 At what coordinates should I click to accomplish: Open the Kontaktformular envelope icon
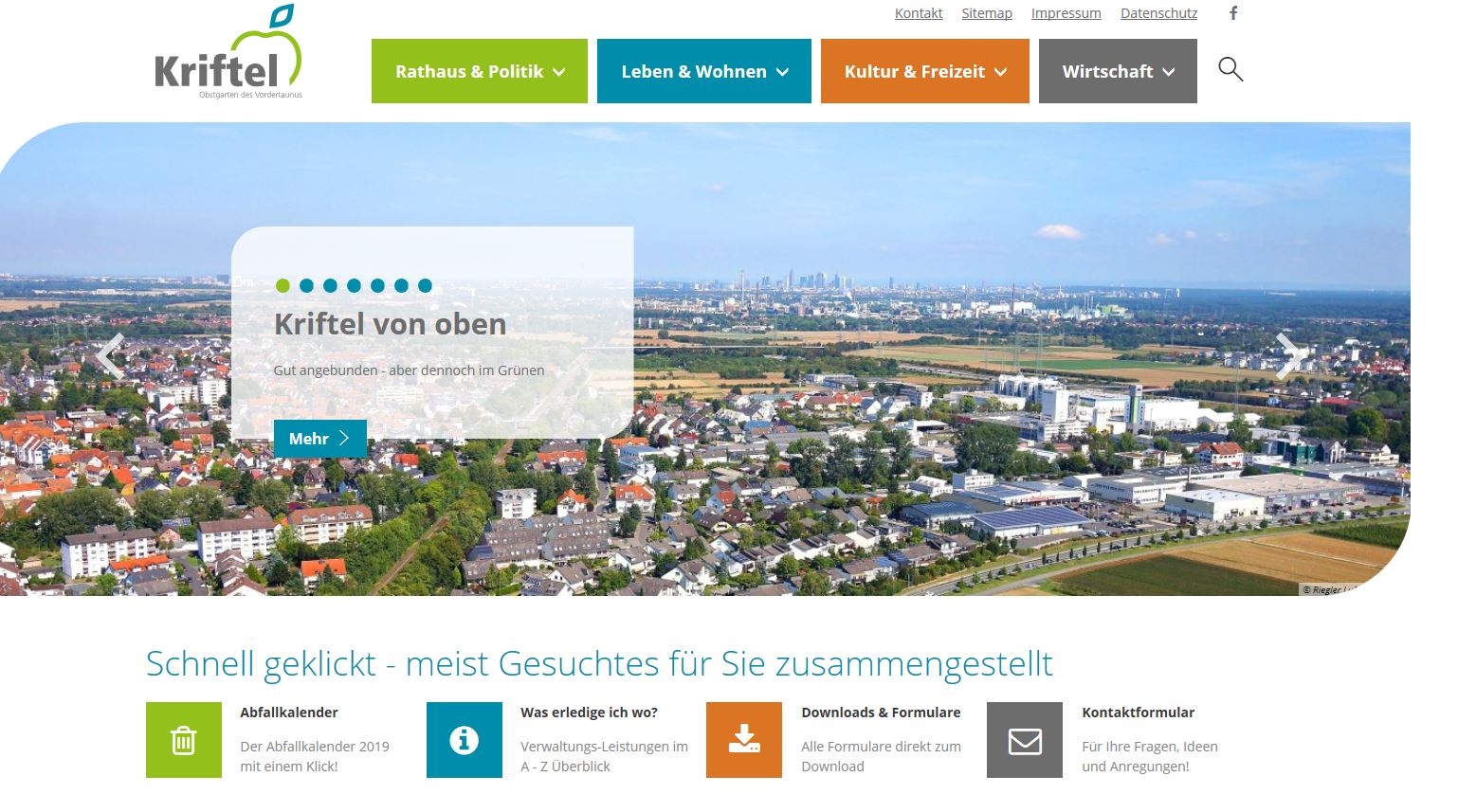click(1024, 740)
